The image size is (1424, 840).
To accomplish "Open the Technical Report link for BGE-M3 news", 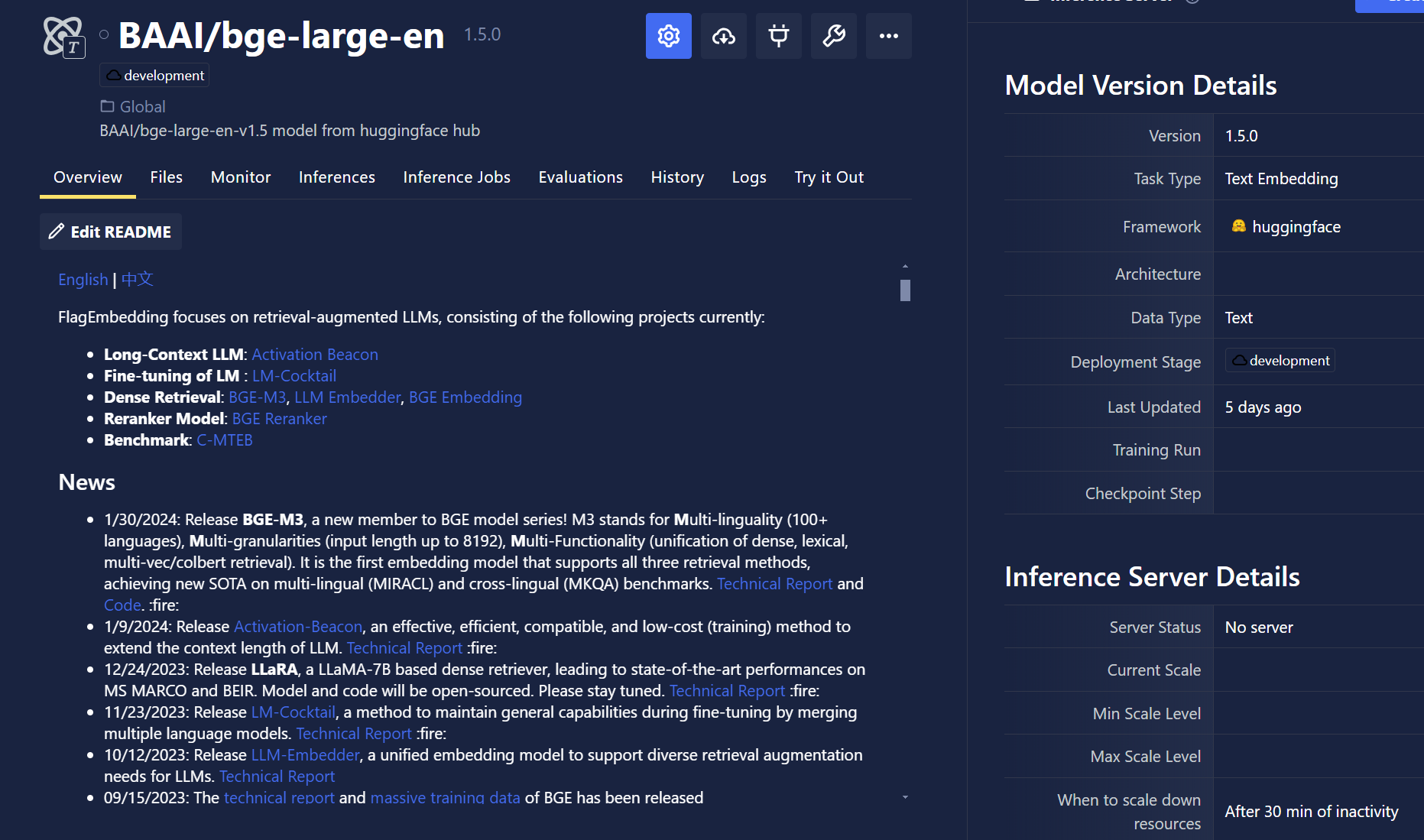I will pyautogui.click(x=775, y=584).
